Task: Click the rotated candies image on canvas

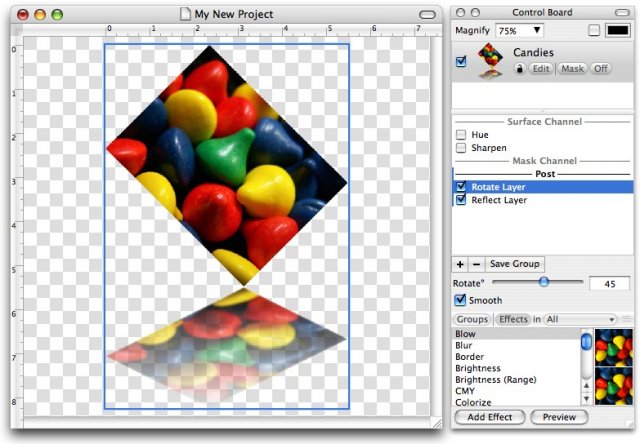Action: (227, 165)
